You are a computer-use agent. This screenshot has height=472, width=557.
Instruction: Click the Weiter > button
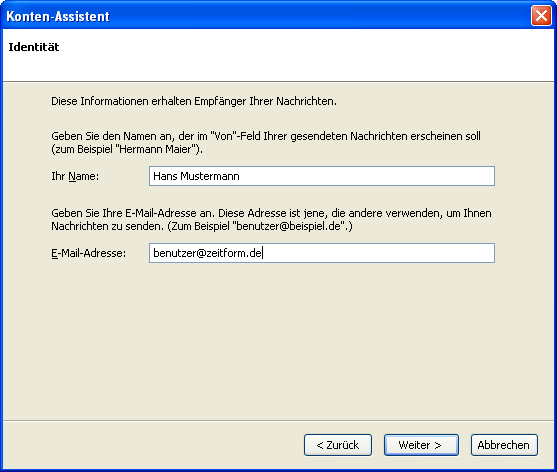pos(421,445)
